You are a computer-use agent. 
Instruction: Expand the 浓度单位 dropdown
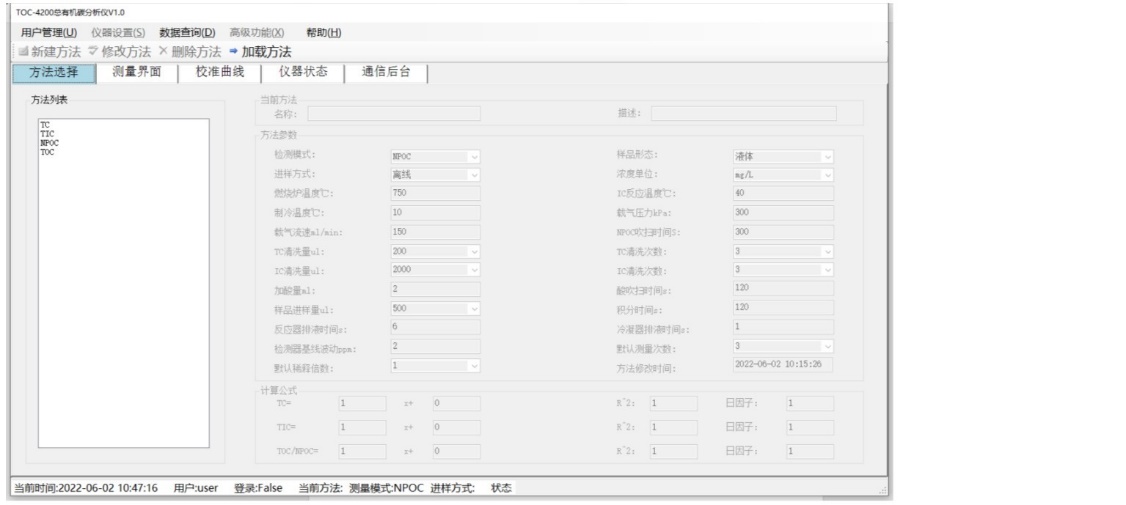pyautogui.click(x=827, y=175)
